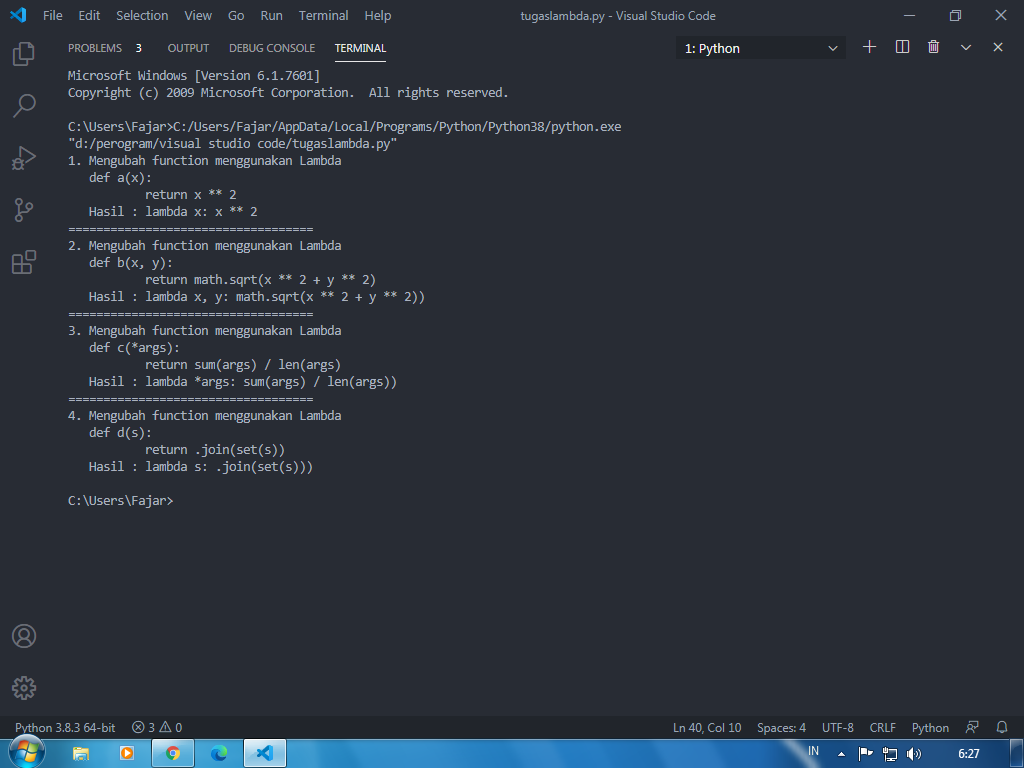Click the line 'Microsoft Windows [Version 6.1.7601]'
The image size is (1024, 768).
pos(194,76)
